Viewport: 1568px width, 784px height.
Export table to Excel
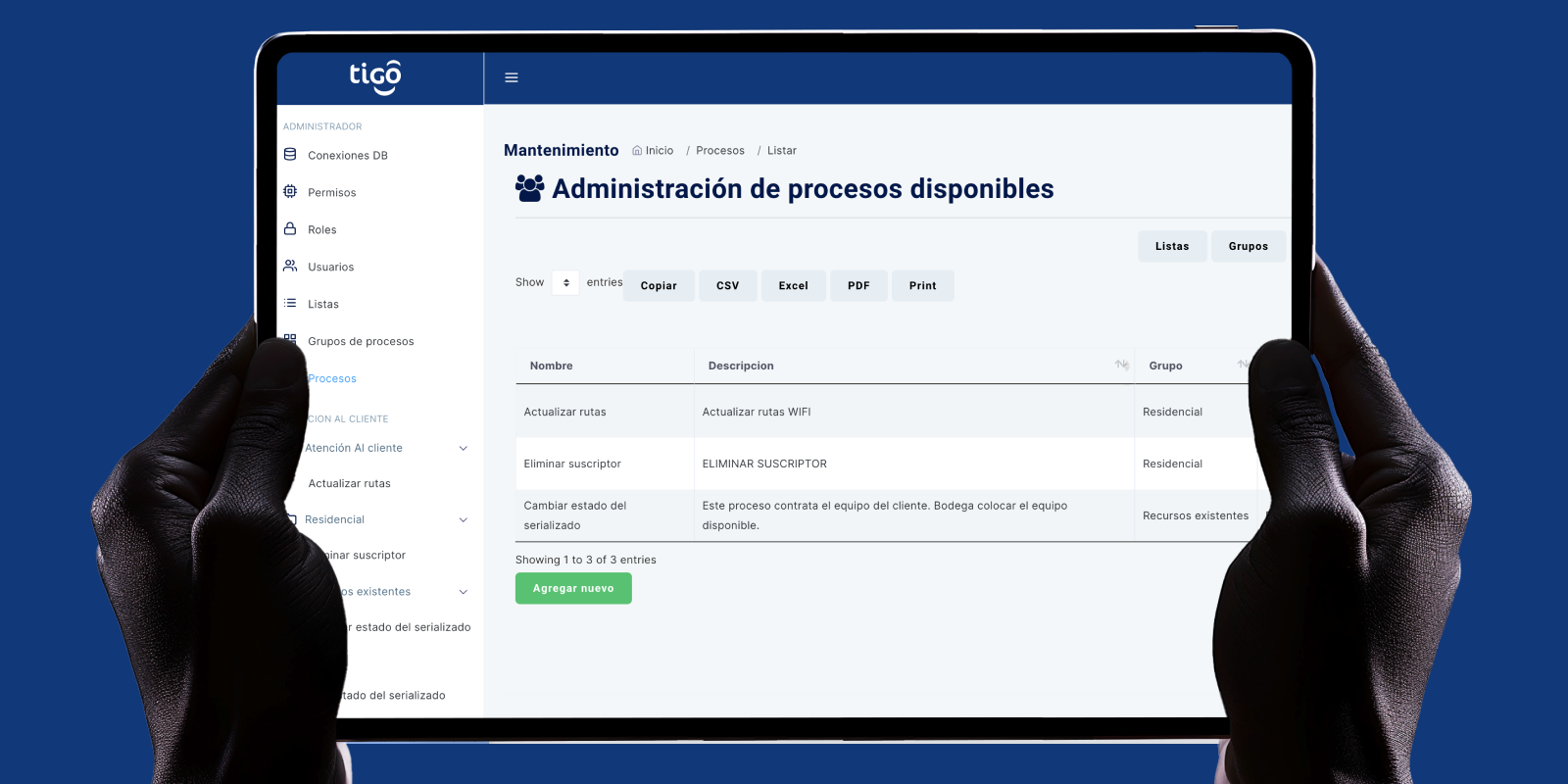[794, 286]
